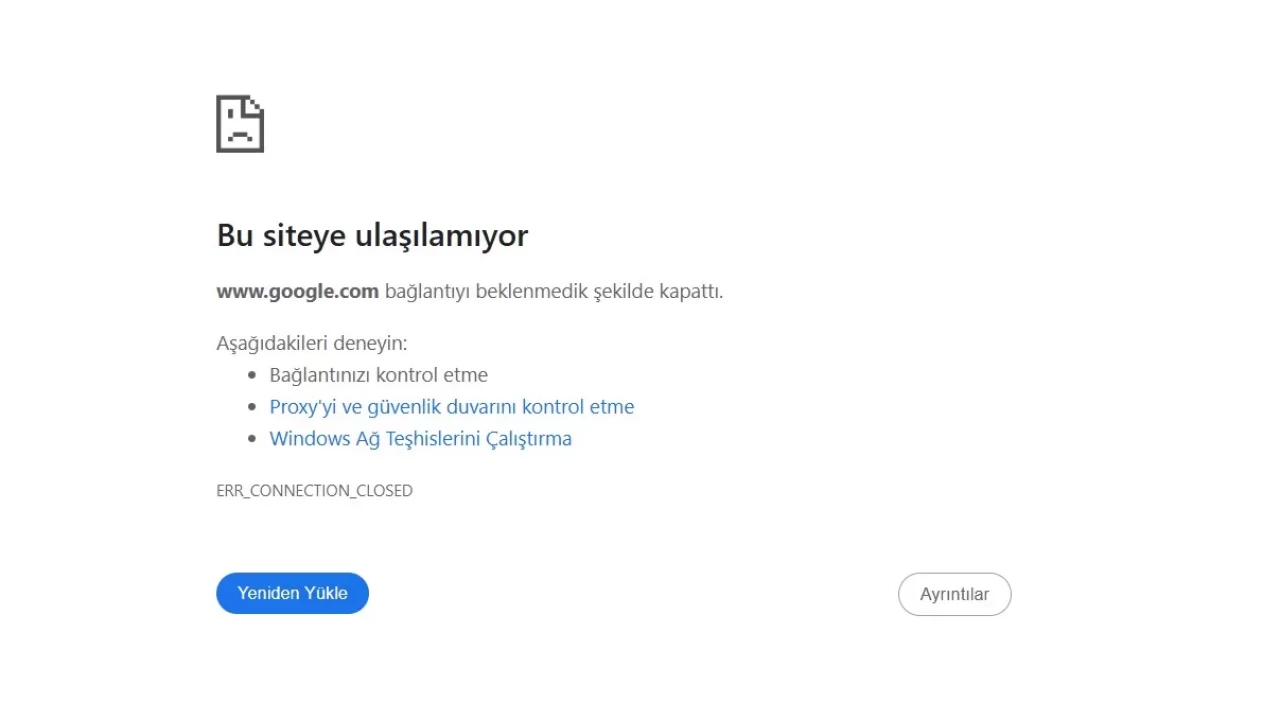
Task: Click the bullet before the Proxy'yi link
Action: point(252,408)
